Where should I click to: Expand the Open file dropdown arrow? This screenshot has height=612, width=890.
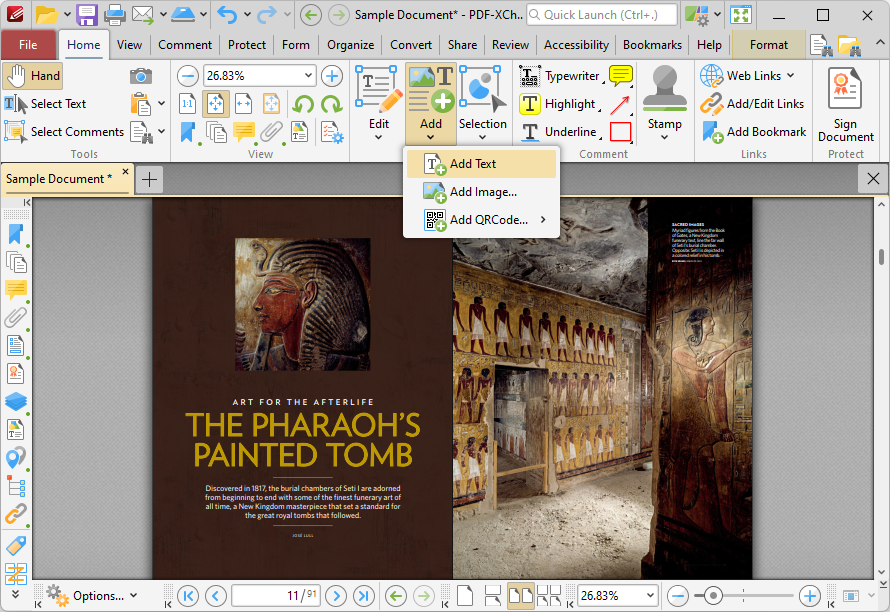(x=66, y=14)
